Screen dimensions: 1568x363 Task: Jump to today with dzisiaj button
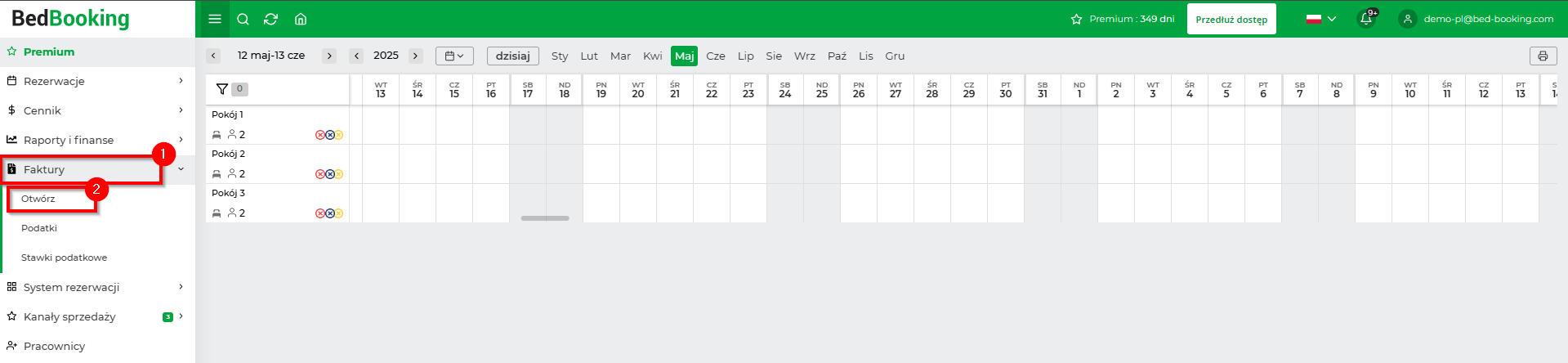pos(513,56)
